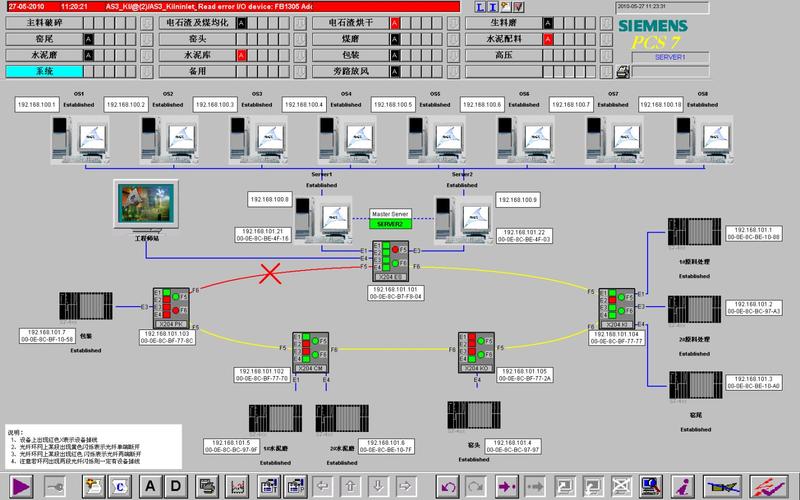Click the letter D toolbar button

coord(175,486)
